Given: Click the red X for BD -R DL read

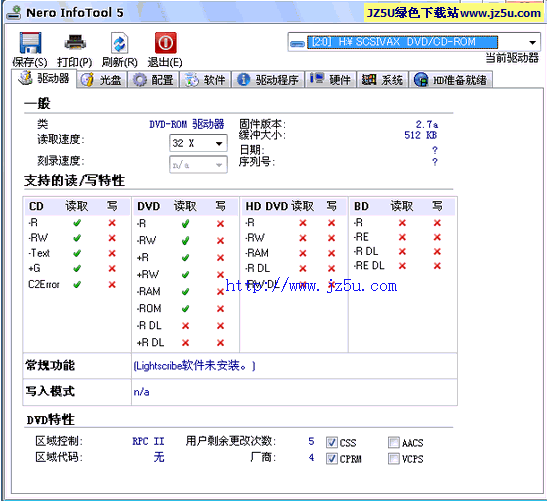Looking at the screenshot, I should 402,252.
